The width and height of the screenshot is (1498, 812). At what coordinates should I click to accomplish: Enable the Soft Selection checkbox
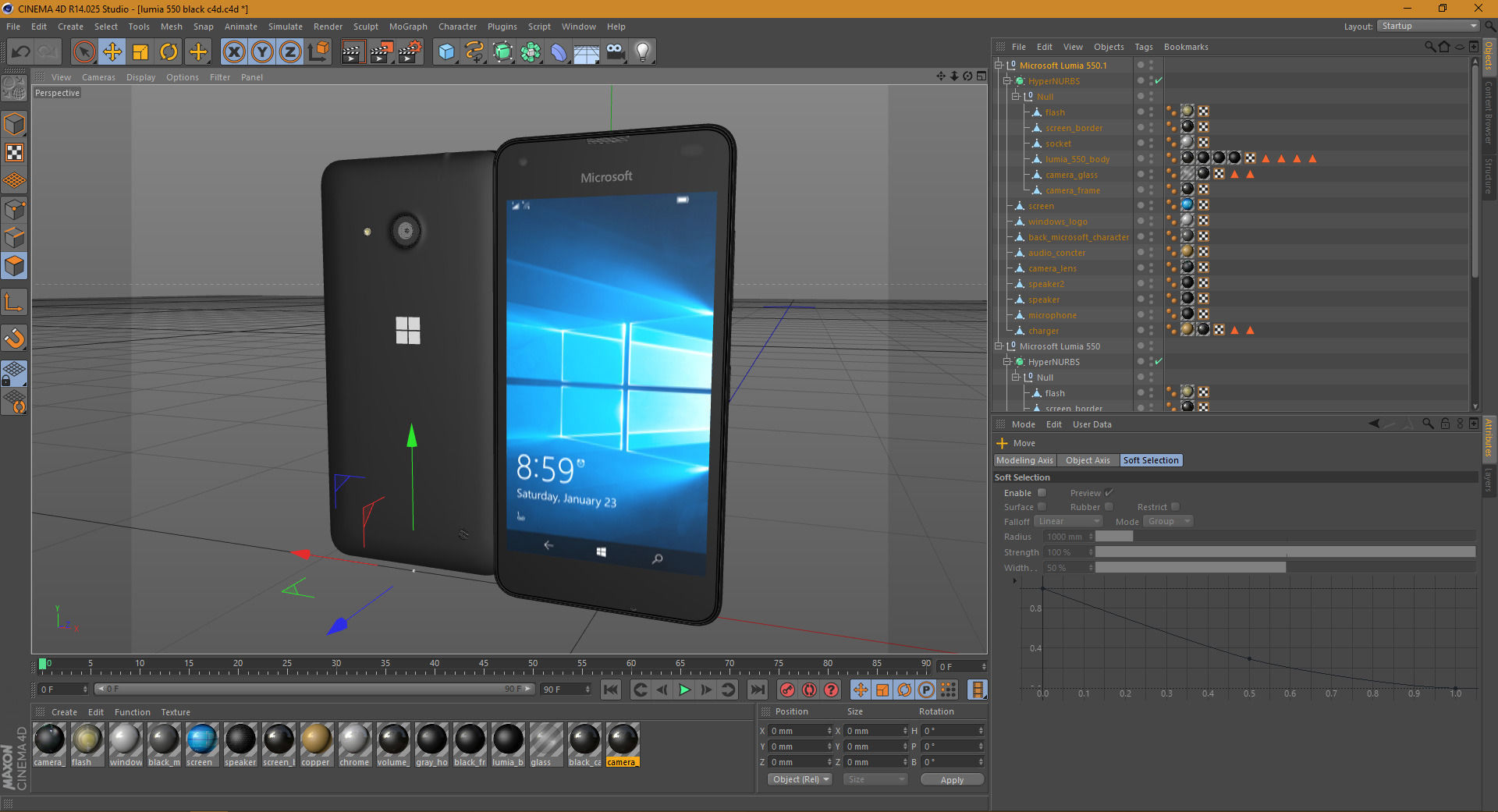tap(1042, 493)
